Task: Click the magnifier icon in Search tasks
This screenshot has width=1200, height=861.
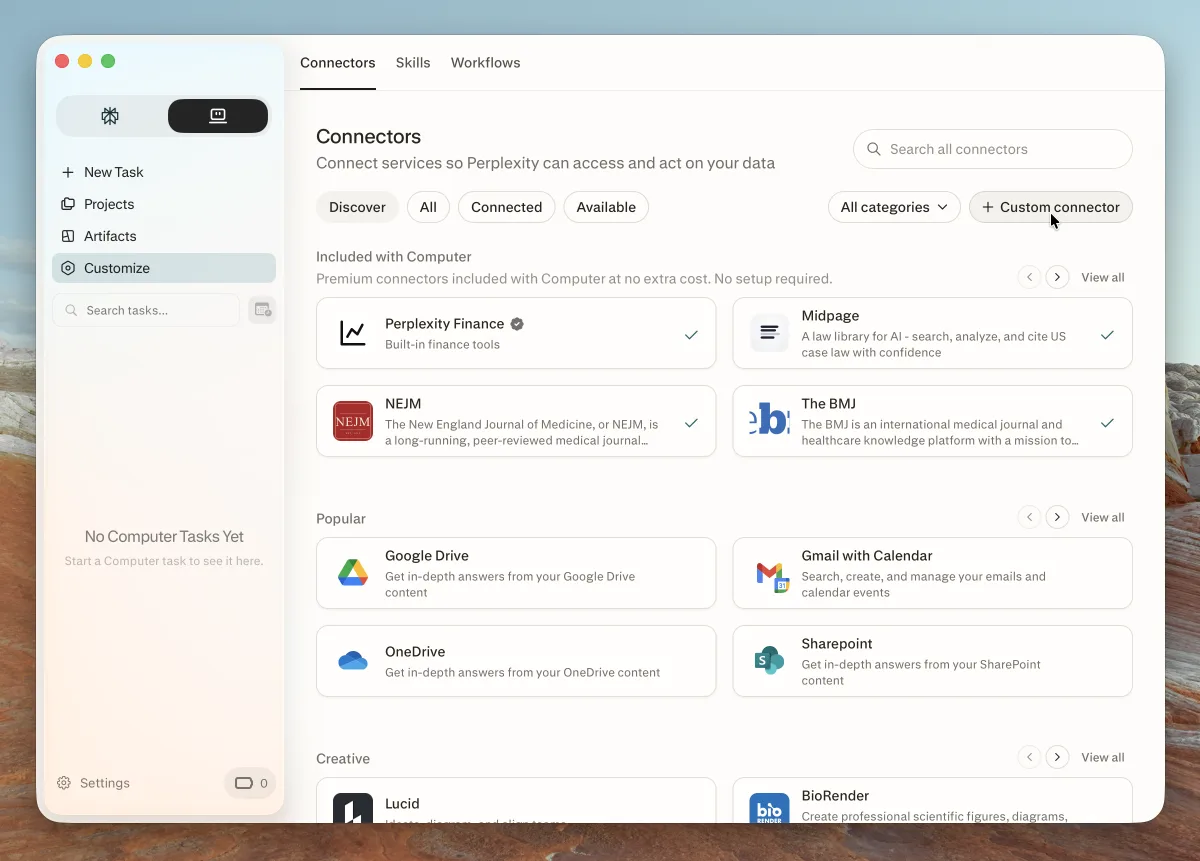Action: (x=71, y=310)
